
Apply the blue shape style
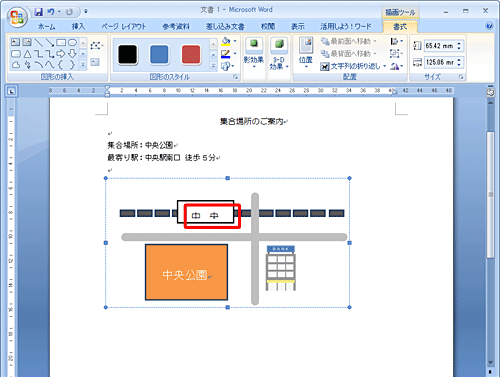tap(159, 55)
